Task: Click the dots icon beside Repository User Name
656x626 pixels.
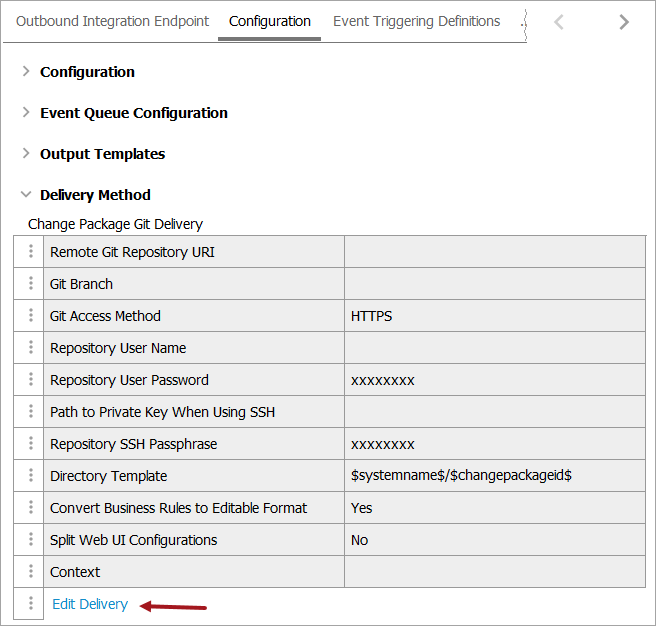Action: click(x=31, y=348)
